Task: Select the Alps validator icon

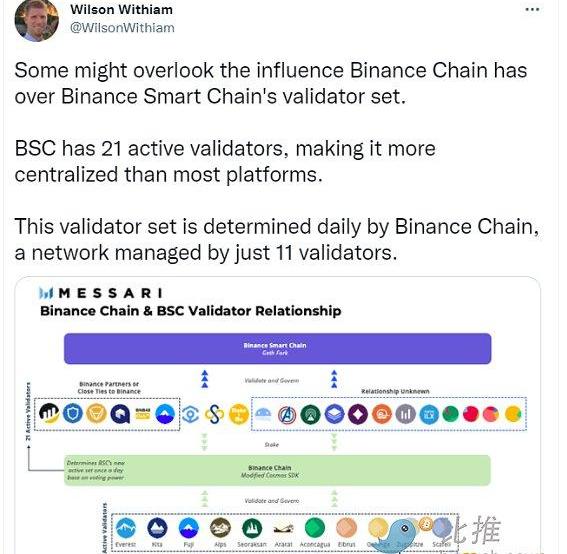Action: pos(220,528)
